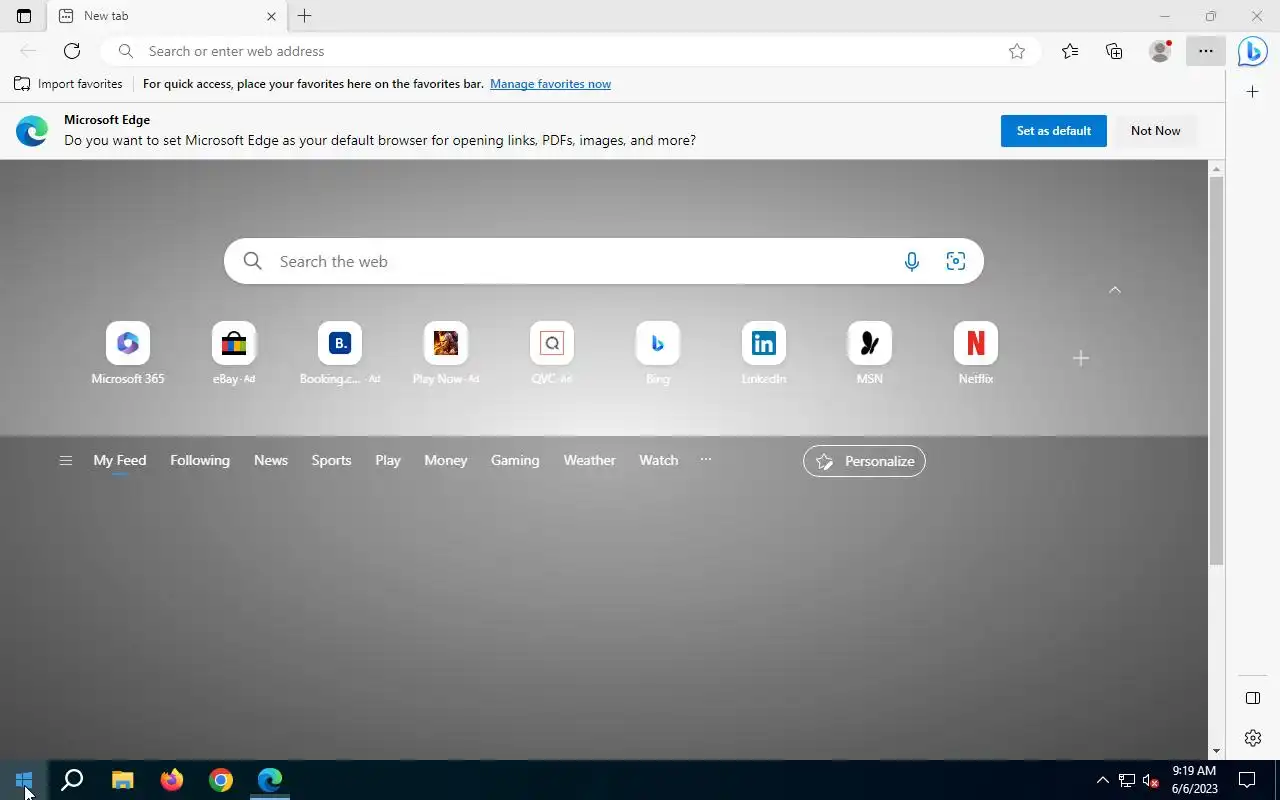The height and width of the screenshot is (800, 1280).
Task: Open the Play feed tab
Action: (x=388, y=460)
